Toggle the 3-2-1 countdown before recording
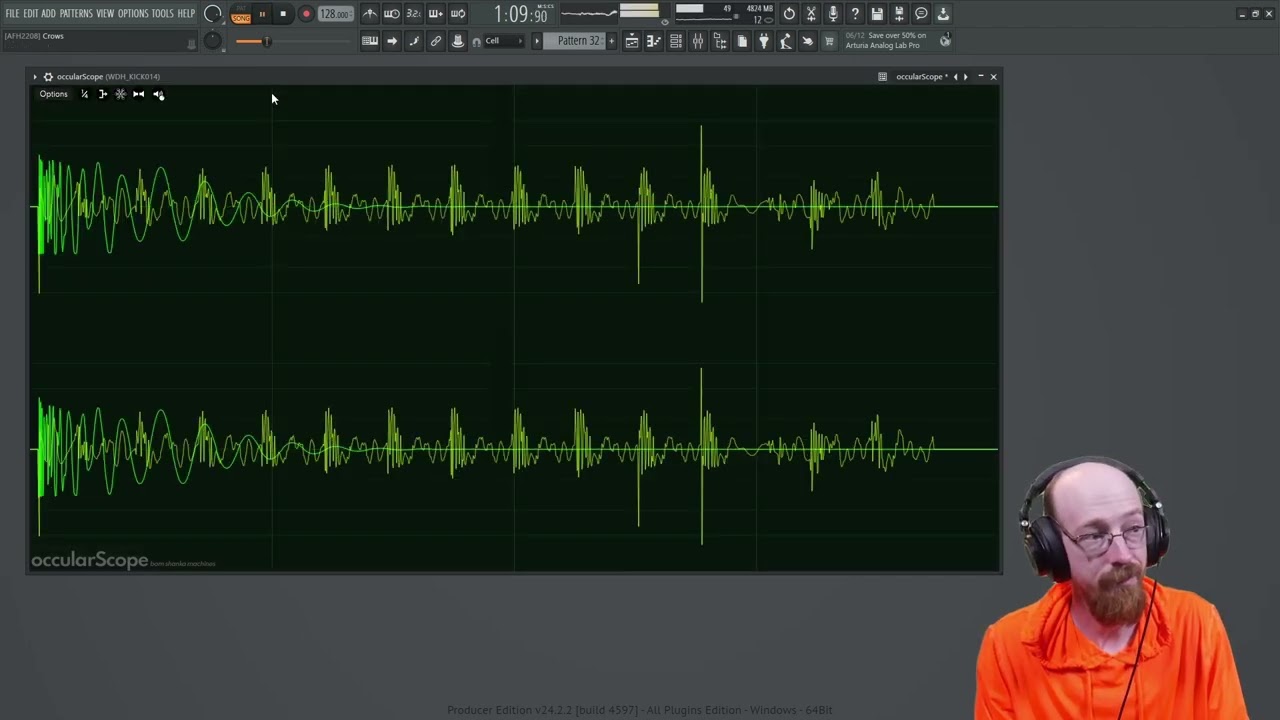The width and height of the screenshot is (1280, 720). click(414, 14)
